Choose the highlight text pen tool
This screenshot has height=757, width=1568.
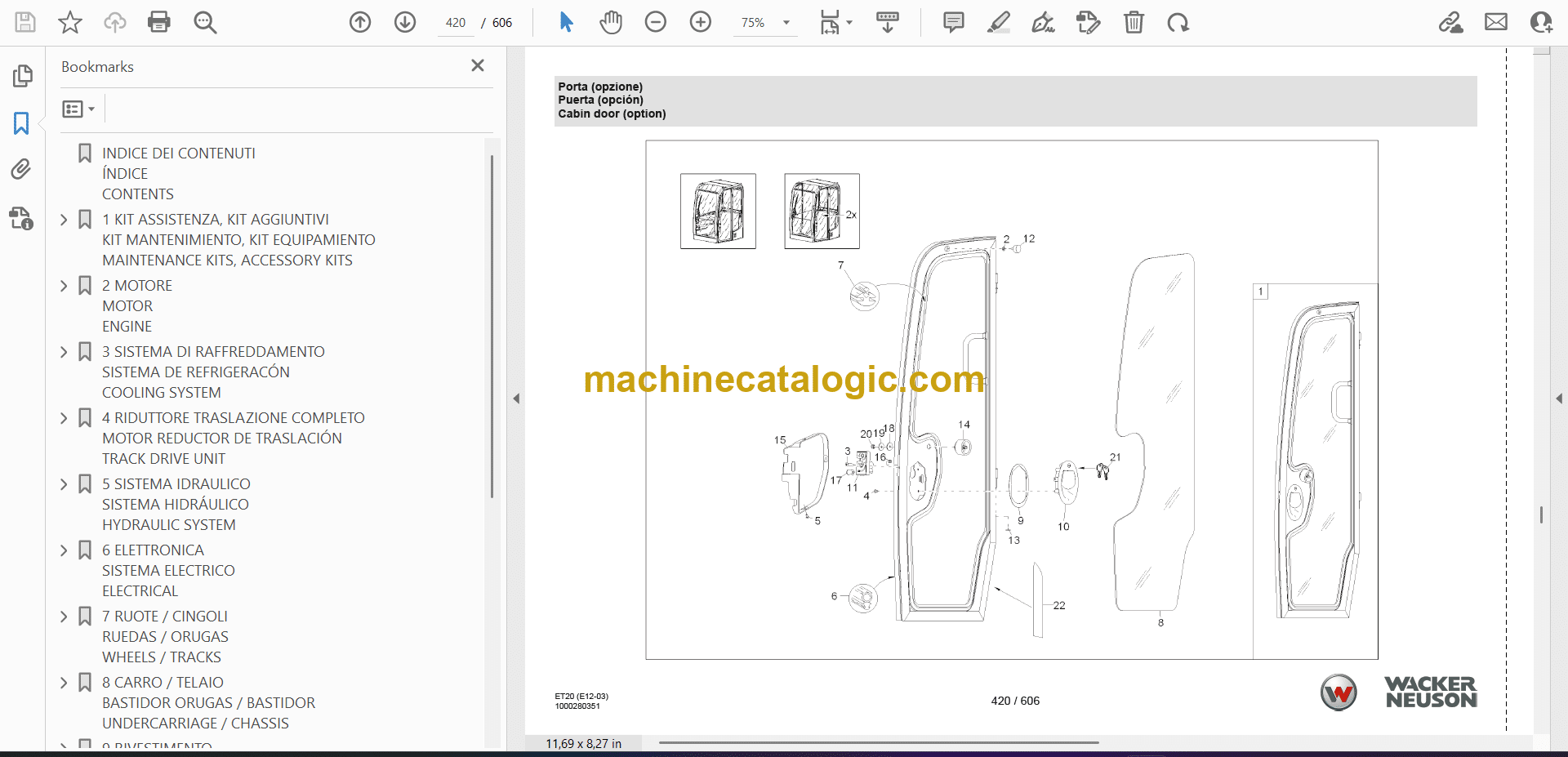[x=998, y=22]
